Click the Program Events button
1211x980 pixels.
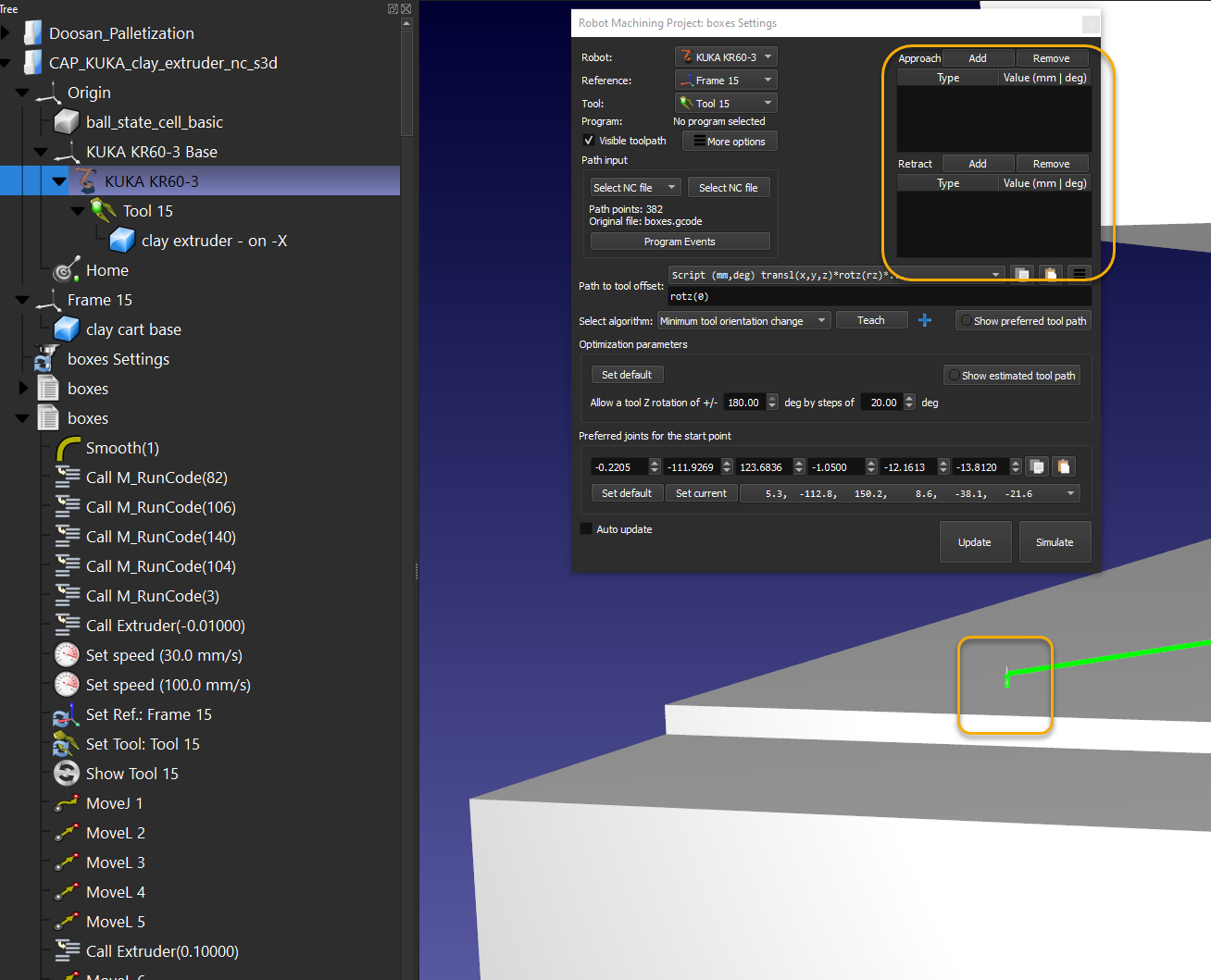(680, 242)
